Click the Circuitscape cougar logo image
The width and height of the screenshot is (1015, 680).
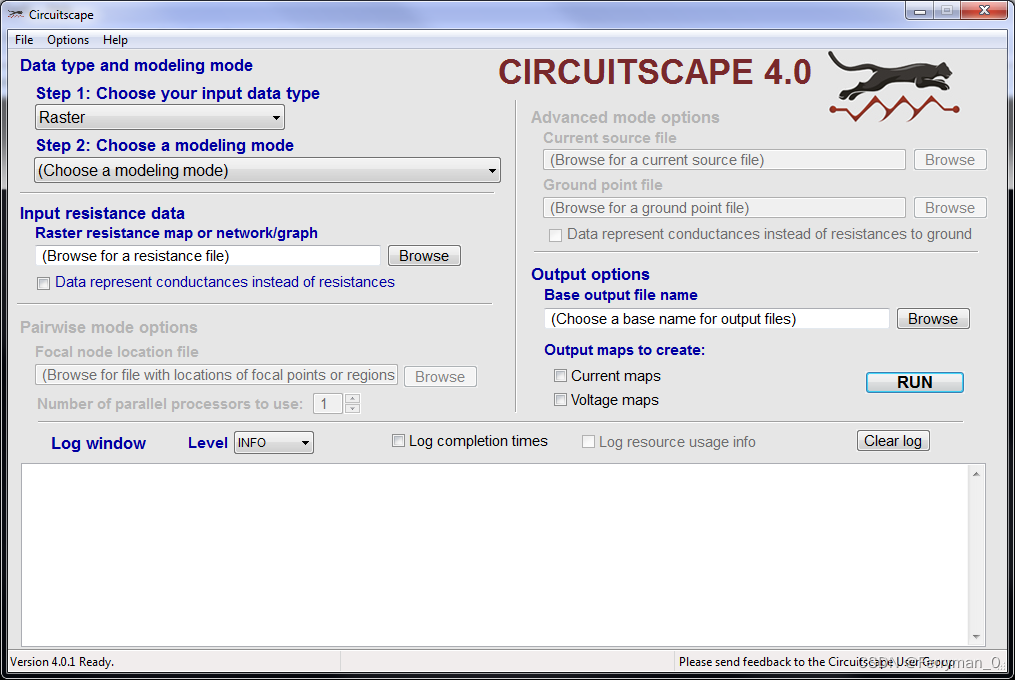[x=893, y=86]
